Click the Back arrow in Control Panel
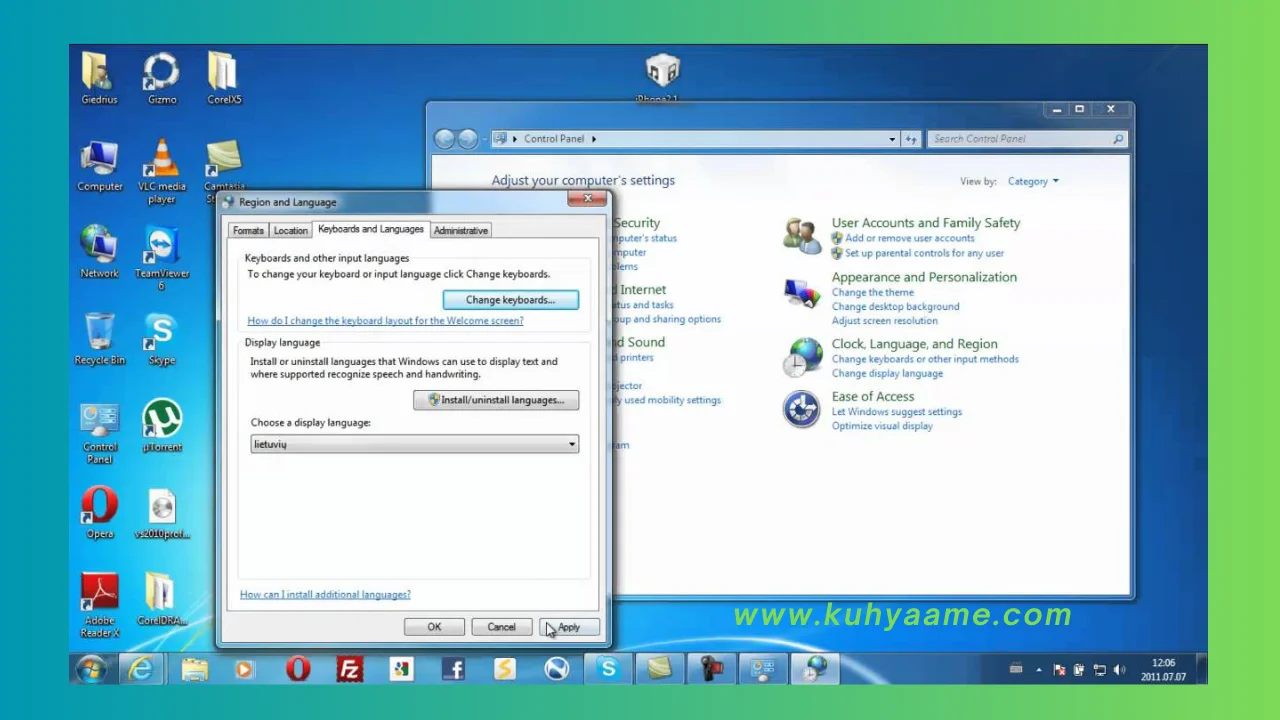 point(445,139)
